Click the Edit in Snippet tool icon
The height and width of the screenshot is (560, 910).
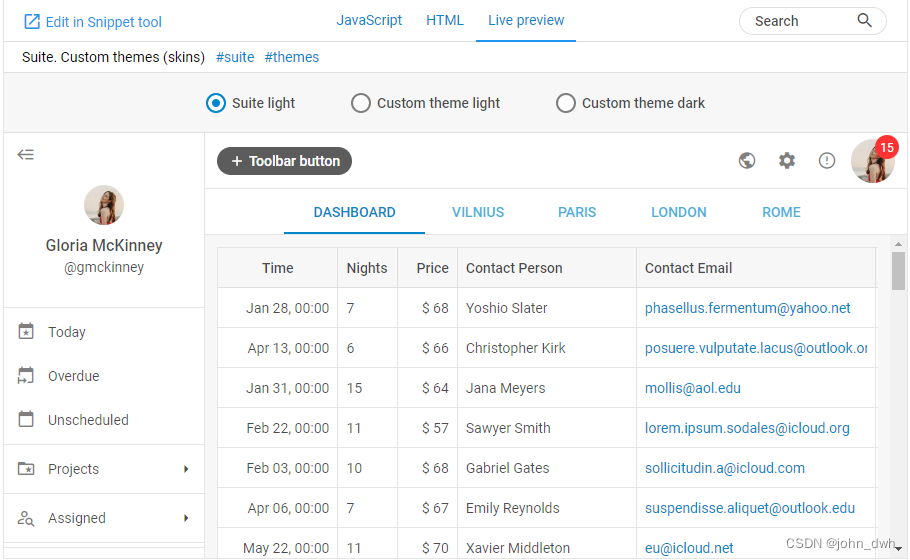(x=31, y=22)
